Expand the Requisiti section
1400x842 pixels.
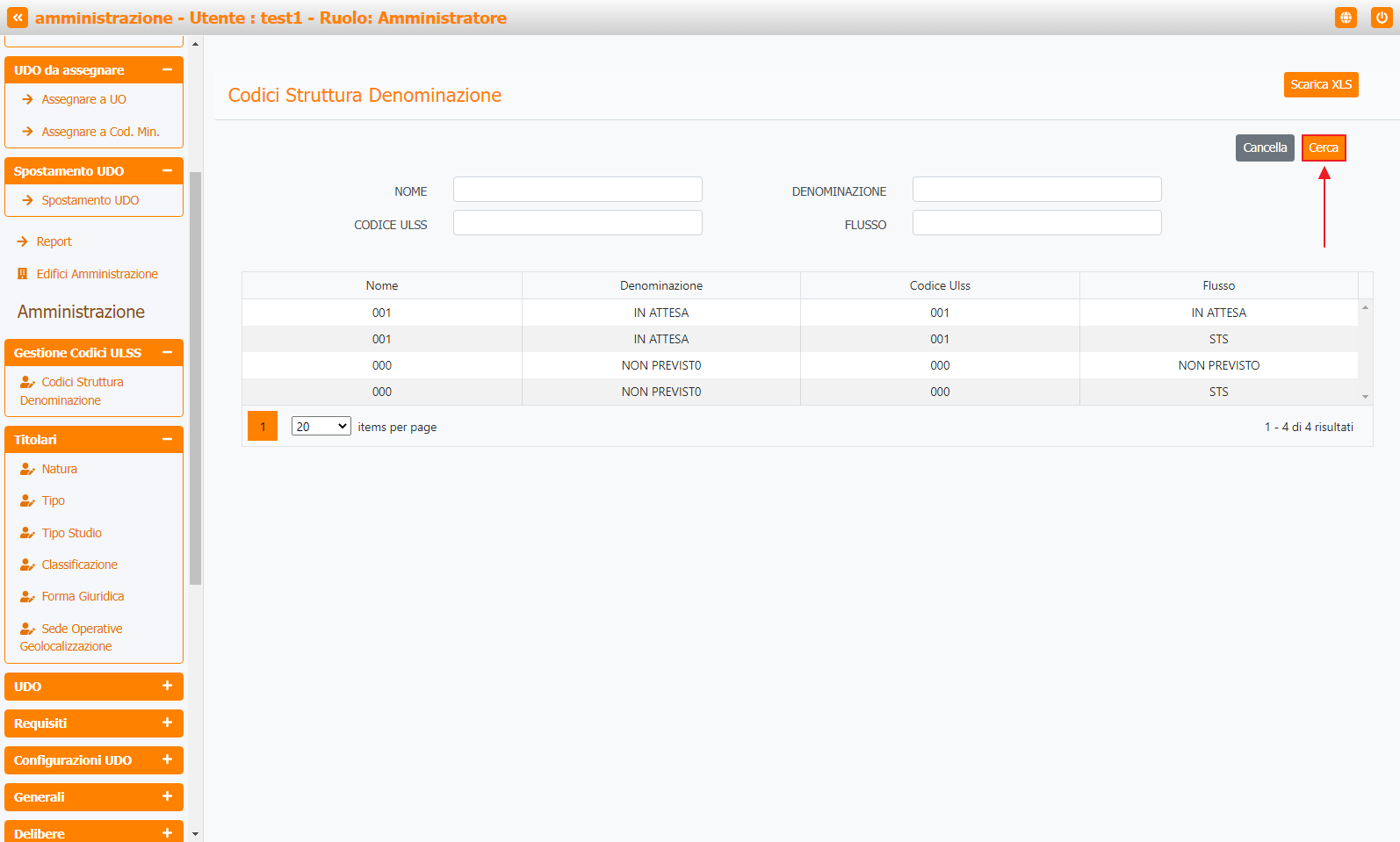click(x=167, y=723)
